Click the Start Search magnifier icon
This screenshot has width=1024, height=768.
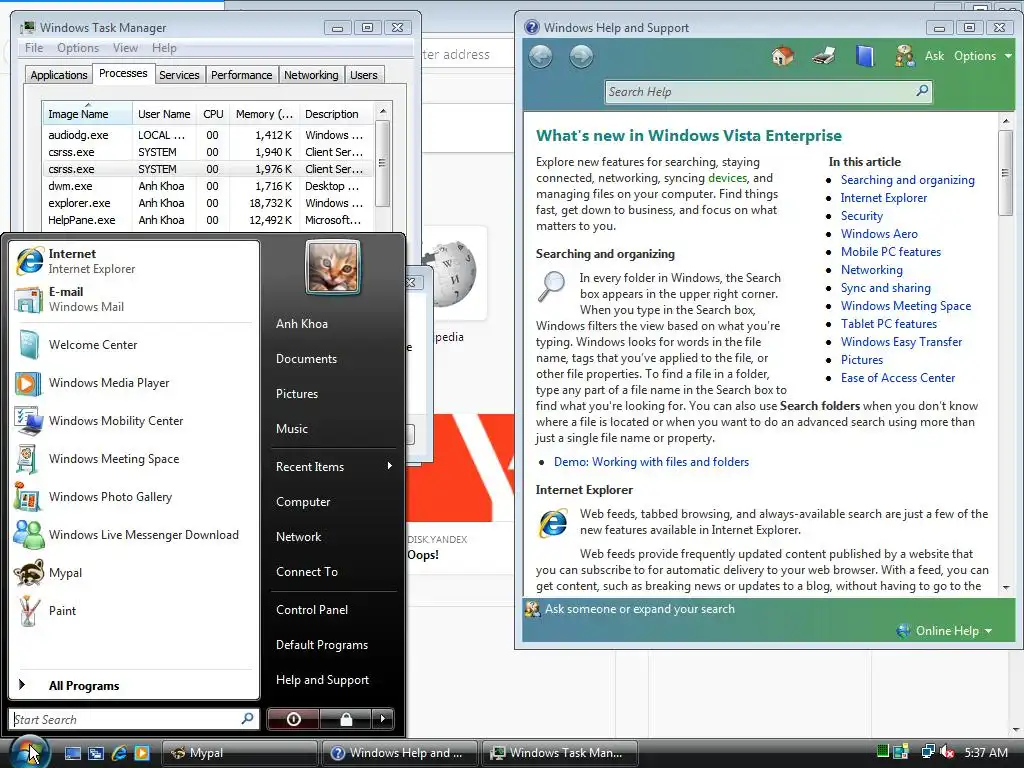(247, 718)
